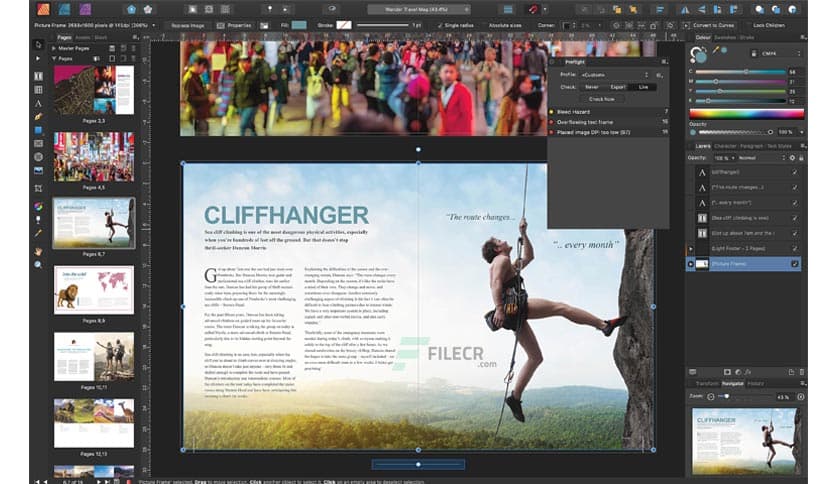
Task: Toggle visibility of the "every month" layer
Action: [x=794, y=203]
